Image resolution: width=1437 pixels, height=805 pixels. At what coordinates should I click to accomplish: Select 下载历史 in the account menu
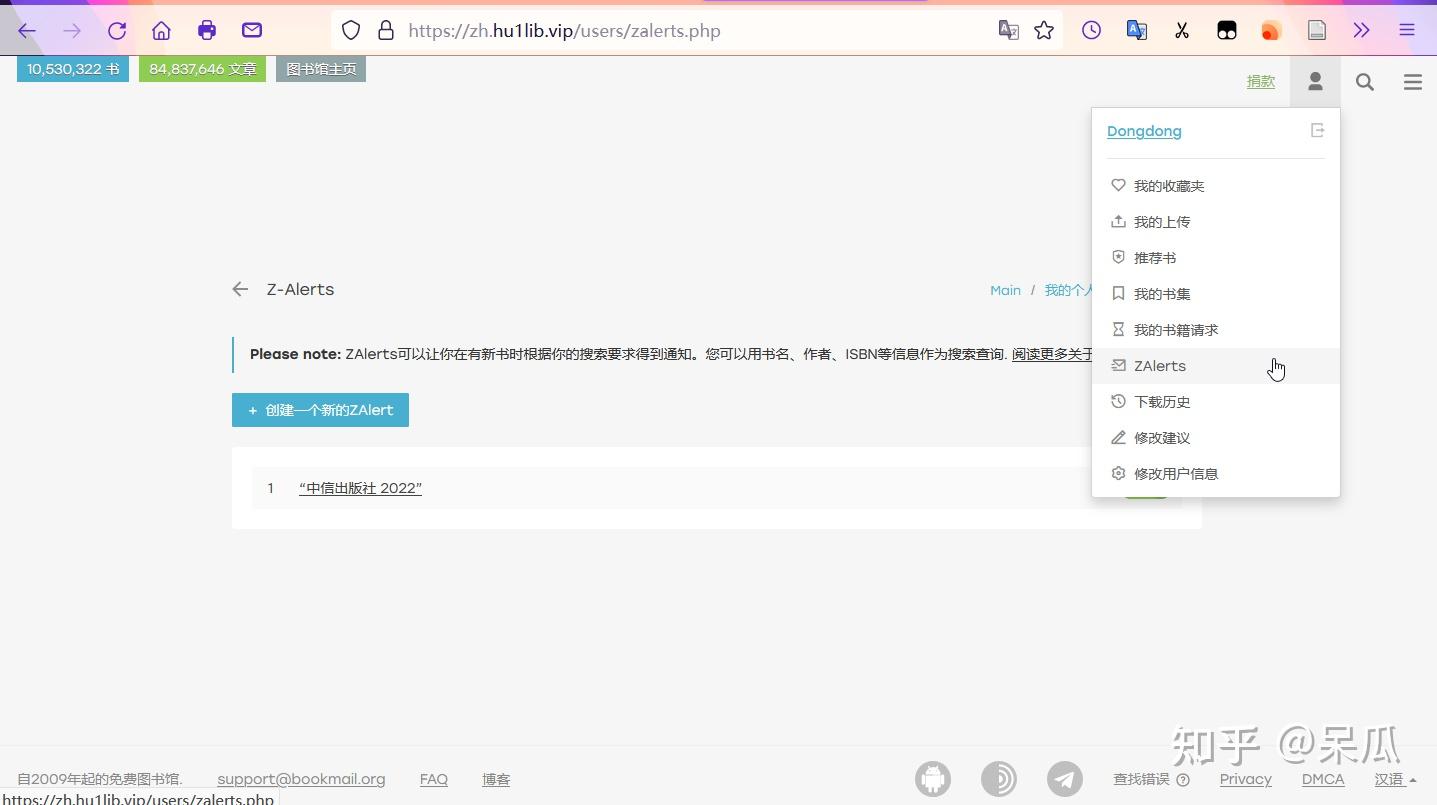[x=1163, y=401]
